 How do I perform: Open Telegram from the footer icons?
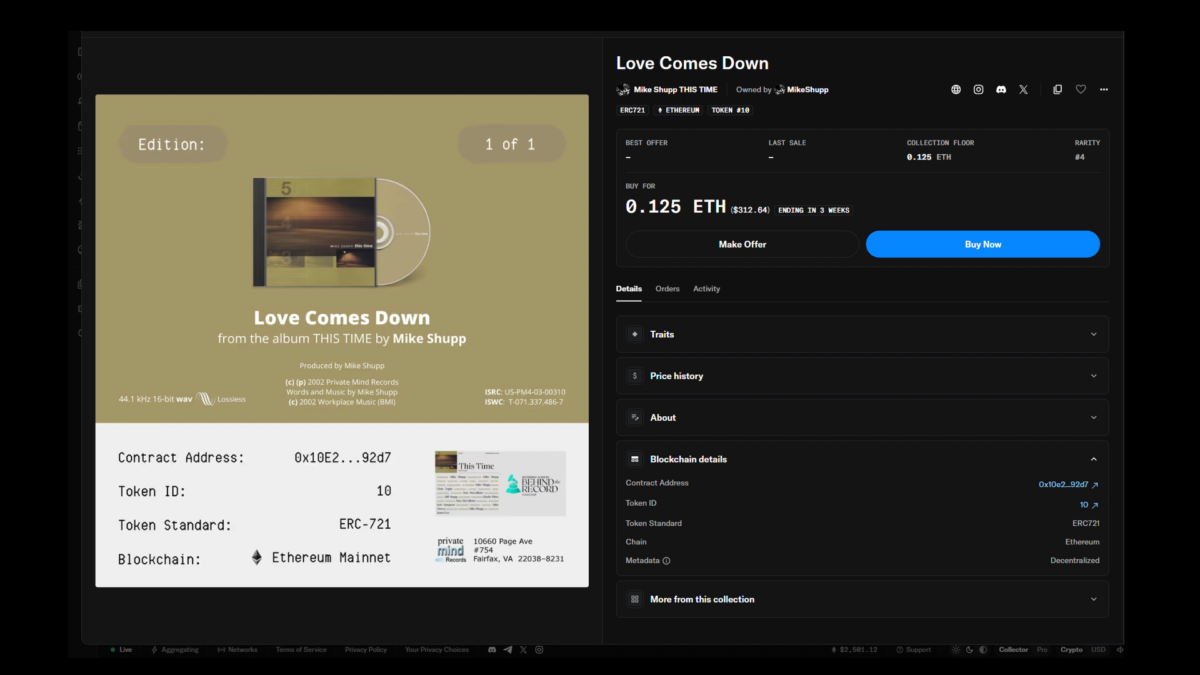pyautogui.click(x=508, y=650)
